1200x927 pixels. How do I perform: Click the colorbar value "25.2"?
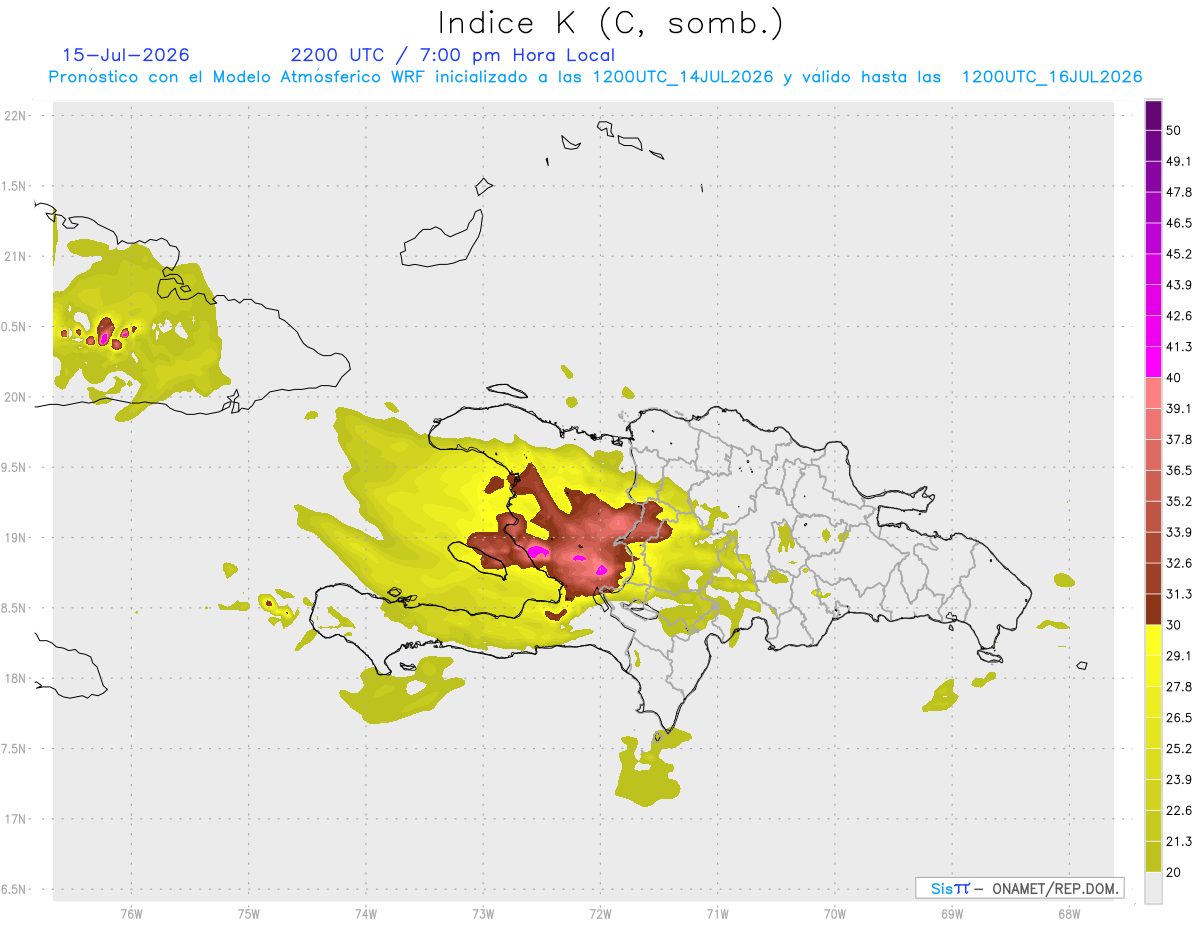pyautogui.click(x=1179, y=748)
